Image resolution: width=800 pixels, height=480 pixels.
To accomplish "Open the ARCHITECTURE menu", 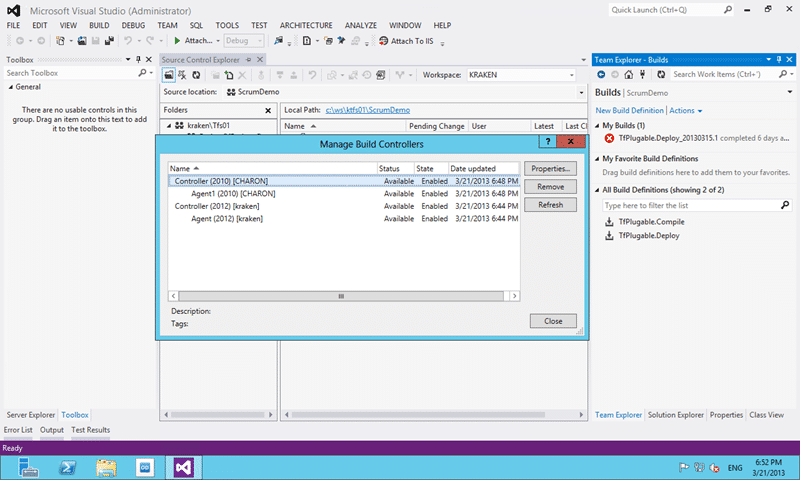I will tap(306, 25).
